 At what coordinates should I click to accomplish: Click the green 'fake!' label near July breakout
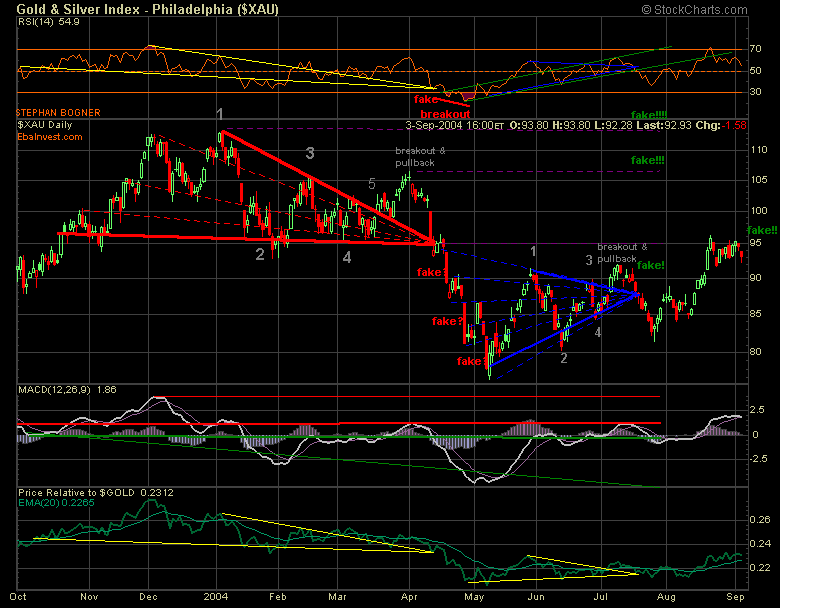click(651, 265)
